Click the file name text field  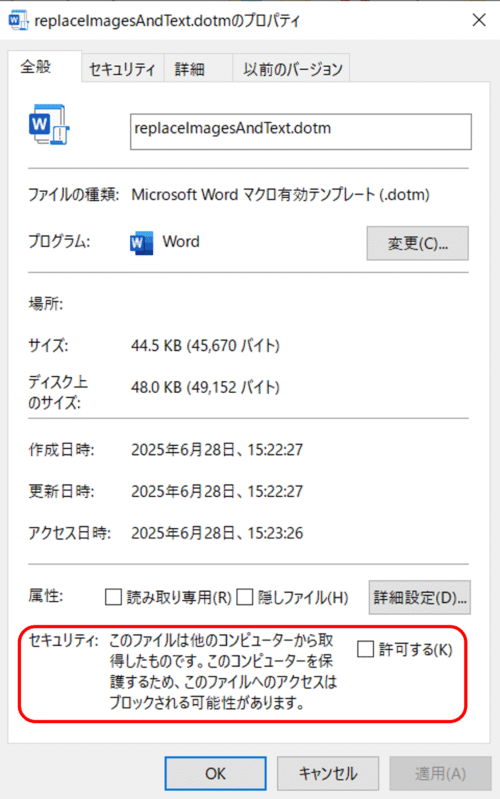(x=301, y=131)
